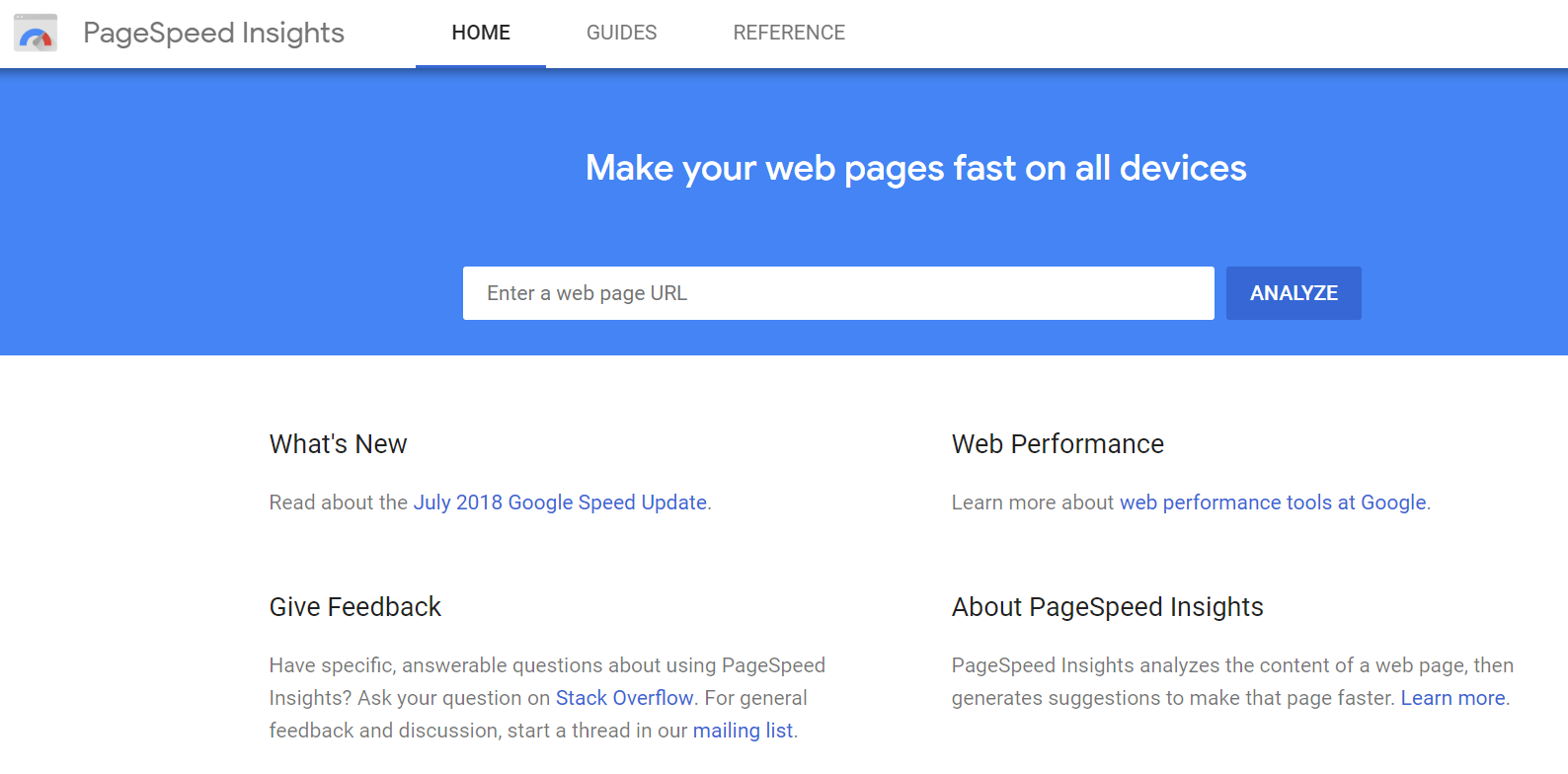Viewport: 1568px width, 774px height.
Task: Click Learn more under About PageSpeed Insights
Action: point(1452,698)
